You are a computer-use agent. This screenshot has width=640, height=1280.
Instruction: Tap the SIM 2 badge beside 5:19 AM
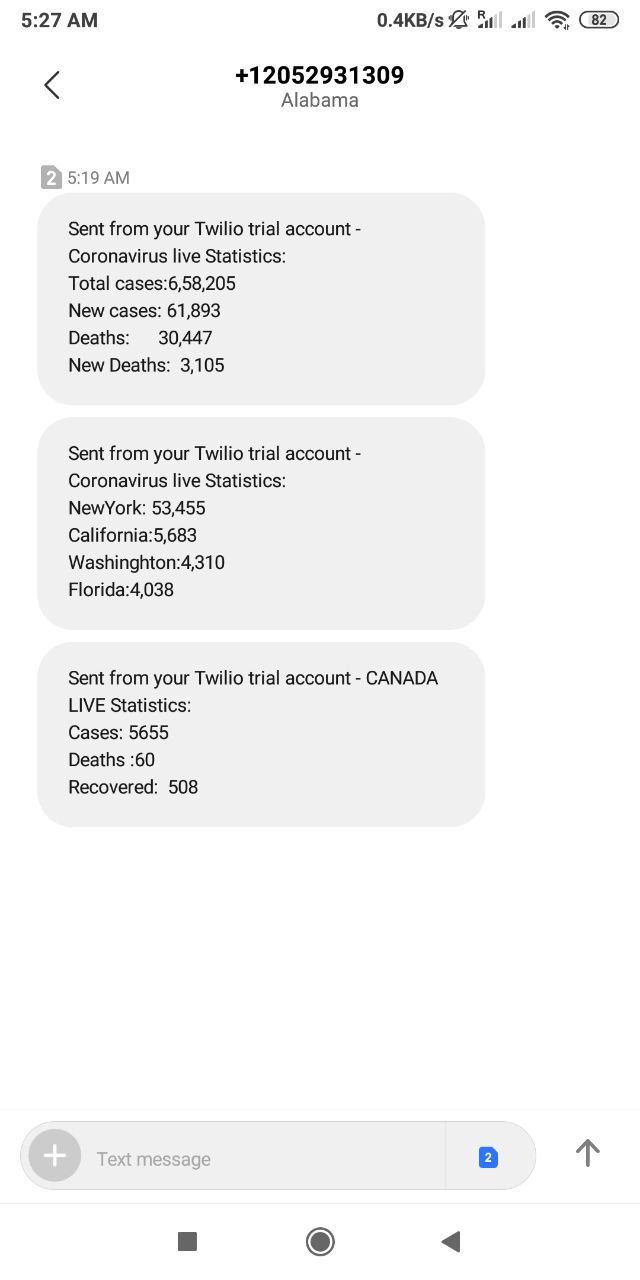tap(51, 178)
